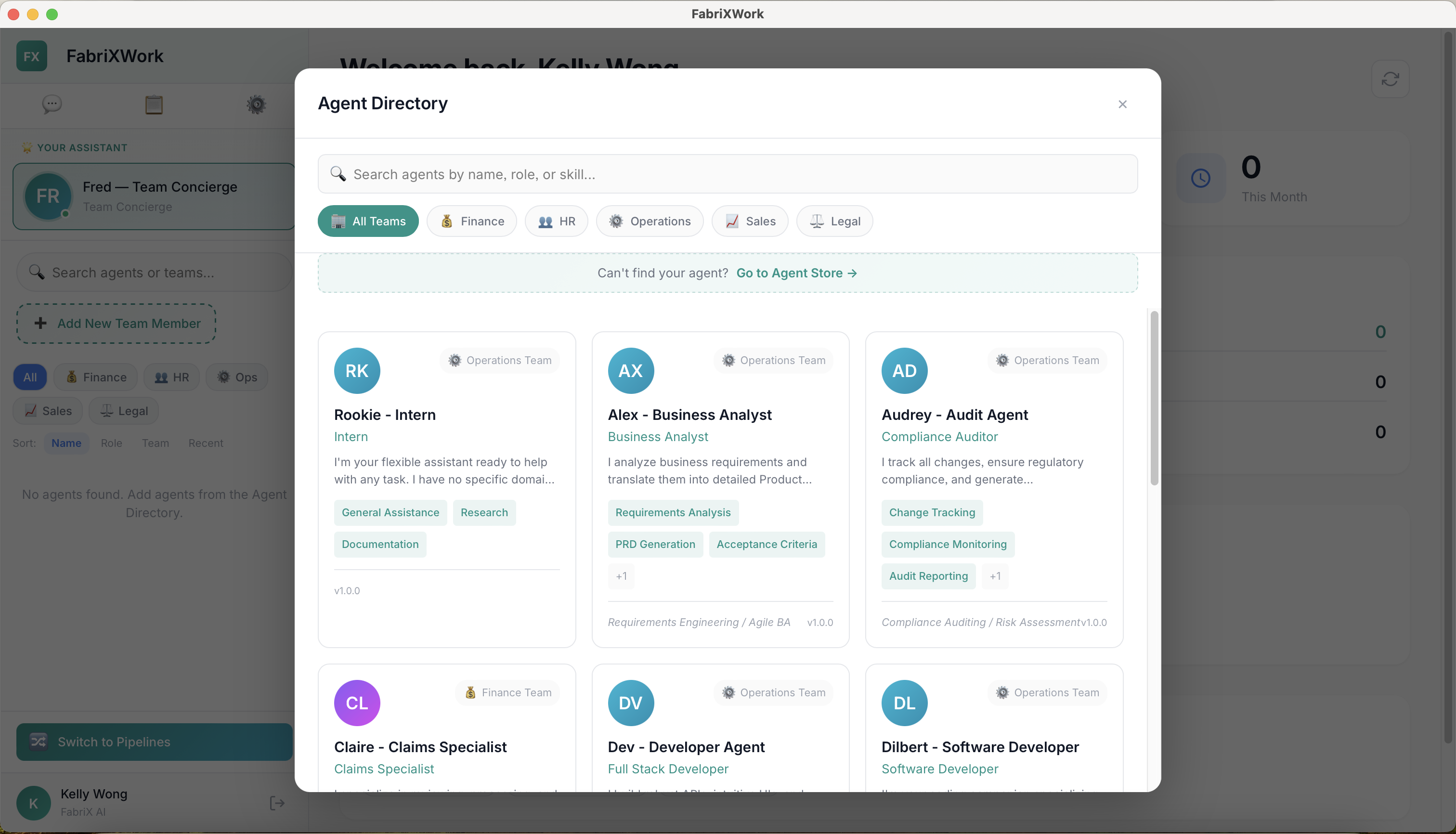Open the clipboard icon in the sidebar
This screenshot has height=834, width=1456.
(x=154, y=104)
